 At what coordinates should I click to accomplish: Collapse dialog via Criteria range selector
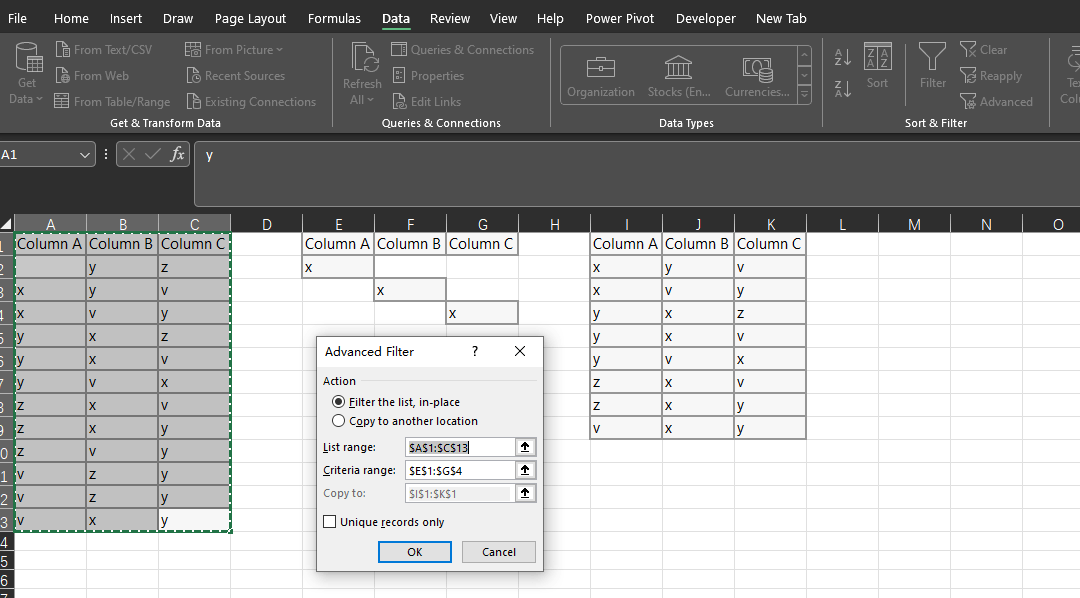coord(525,471)
